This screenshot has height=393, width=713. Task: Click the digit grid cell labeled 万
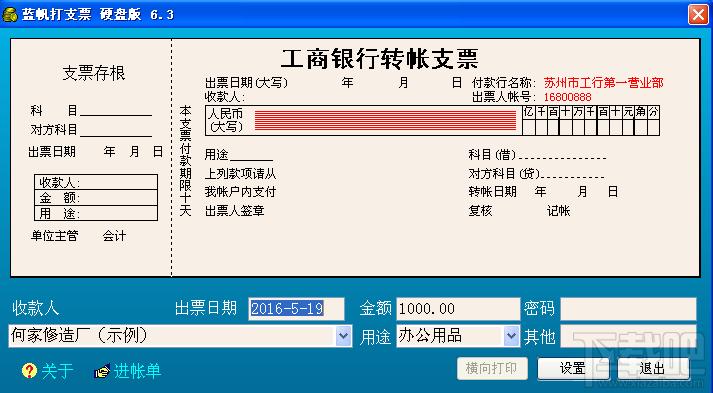click(x=578, y=112)
